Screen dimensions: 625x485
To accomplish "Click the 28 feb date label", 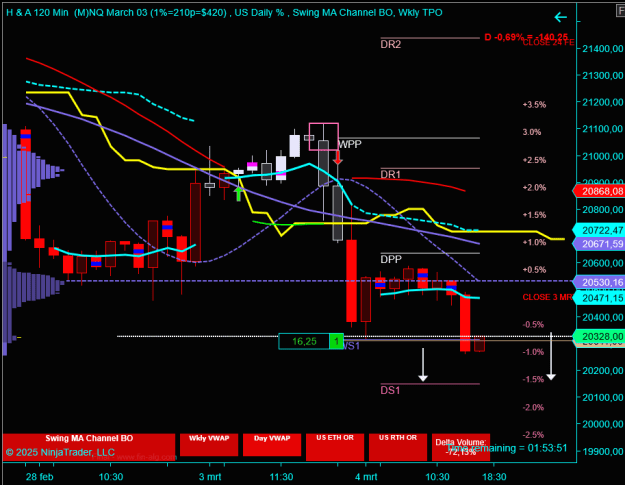I will click(x=39, y=477).
